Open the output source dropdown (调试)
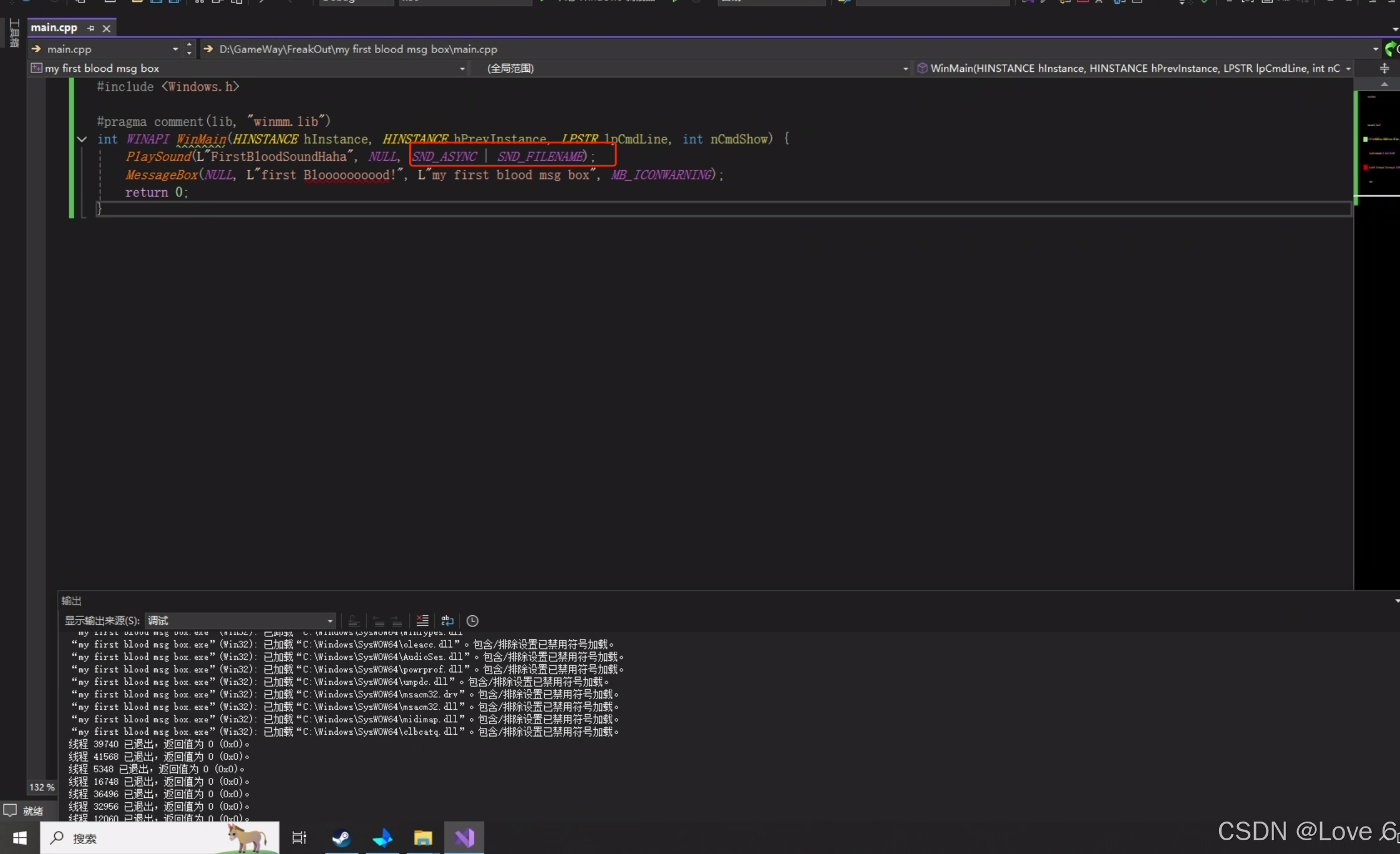The height and width of the screenshot is (854, 1400). (240, 621)
